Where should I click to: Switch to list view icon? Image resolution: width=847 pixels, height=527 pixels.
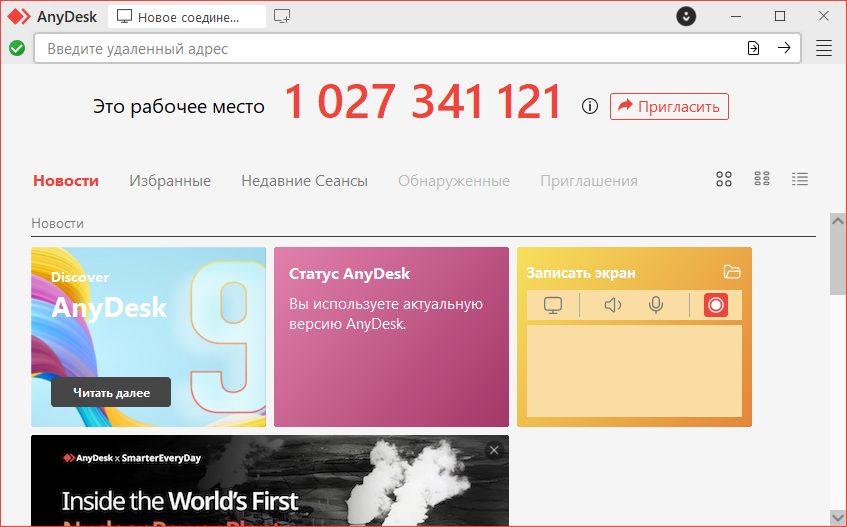[800, 179]
